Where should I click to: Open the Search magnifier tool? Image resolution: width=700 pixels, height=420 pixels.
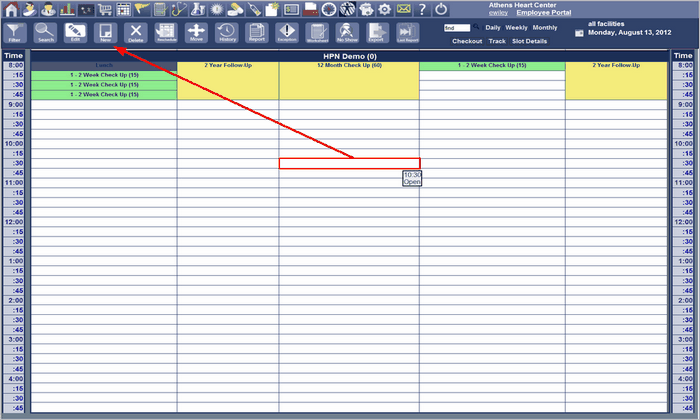(x=45, y=34)
